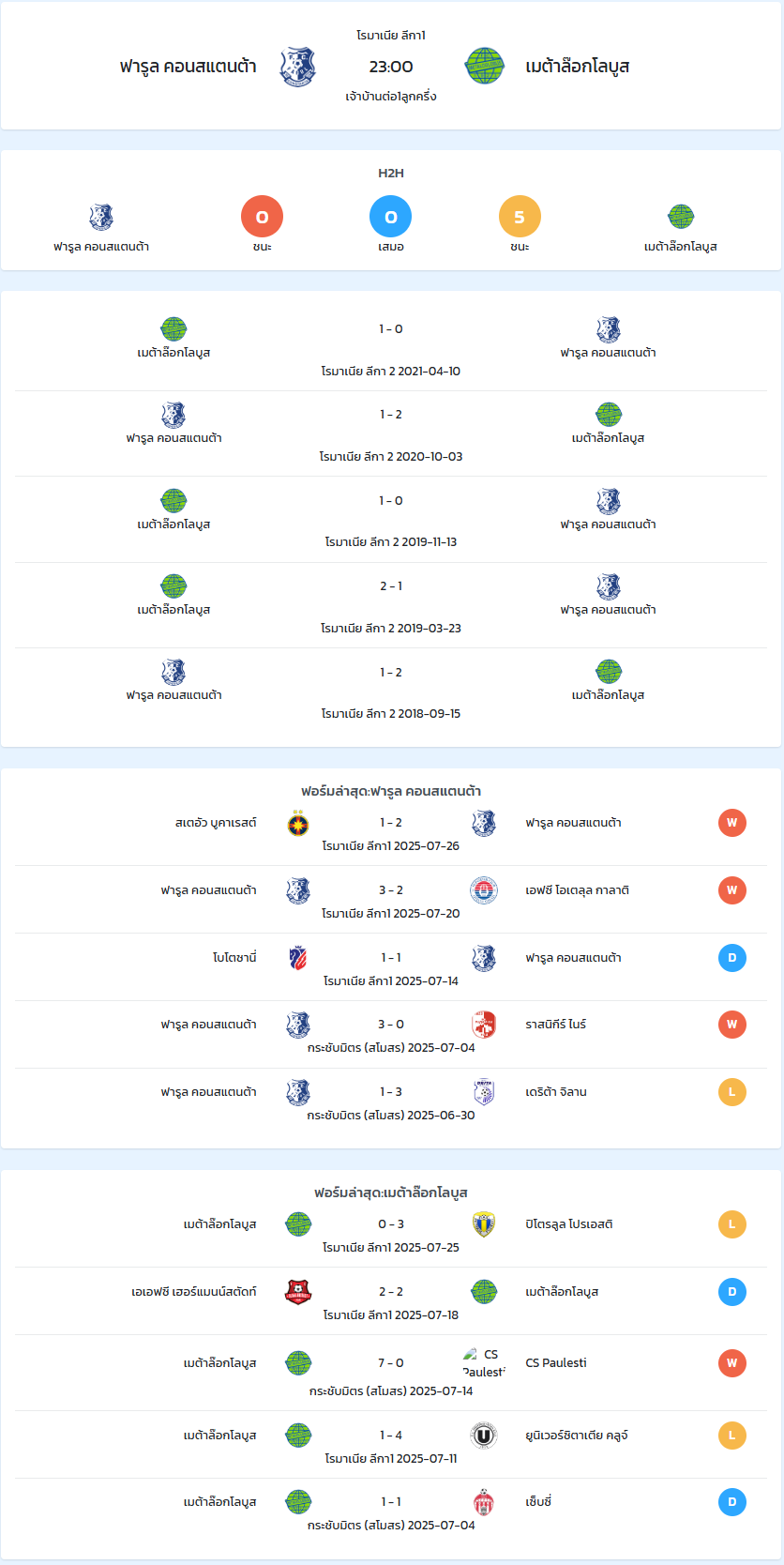Open the 2021-04-10 match with score 1 - 0
The image size is (784, 1565).
point(391,348)
